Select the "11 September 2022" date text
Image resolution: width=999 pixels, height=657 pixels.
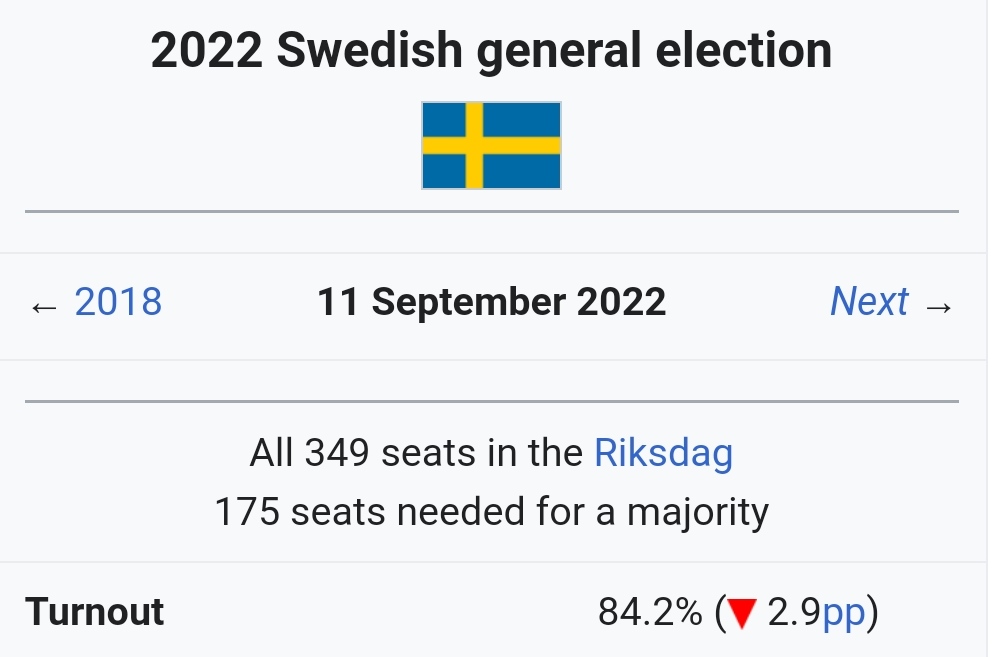[491, 302]
